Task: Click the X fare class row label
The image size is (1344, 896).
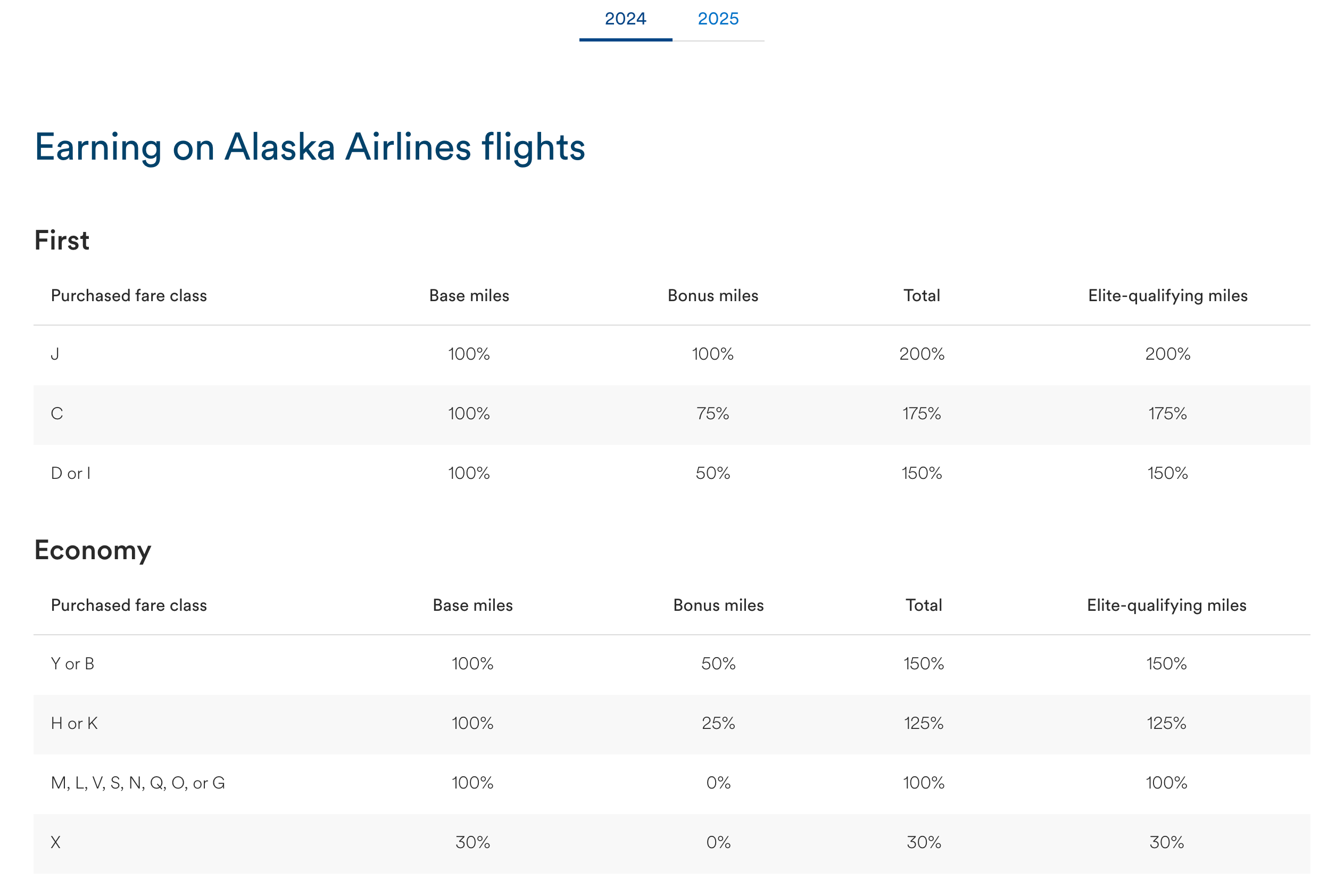Action: click(x=55, y=842)
